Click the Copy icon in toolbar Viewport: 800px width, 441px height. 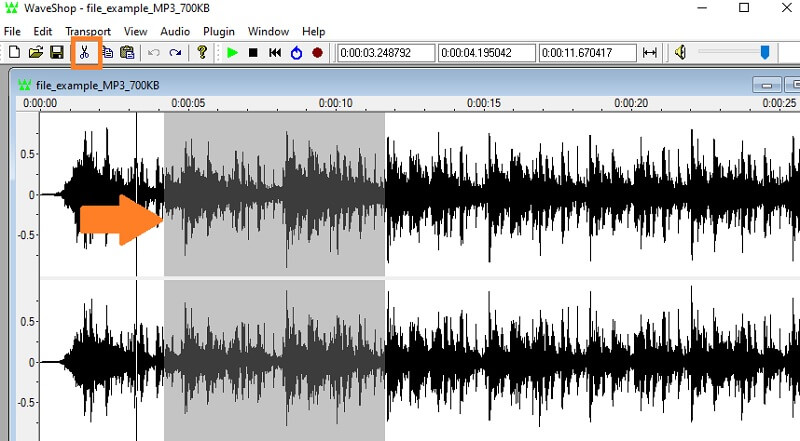tap(107, 52)
